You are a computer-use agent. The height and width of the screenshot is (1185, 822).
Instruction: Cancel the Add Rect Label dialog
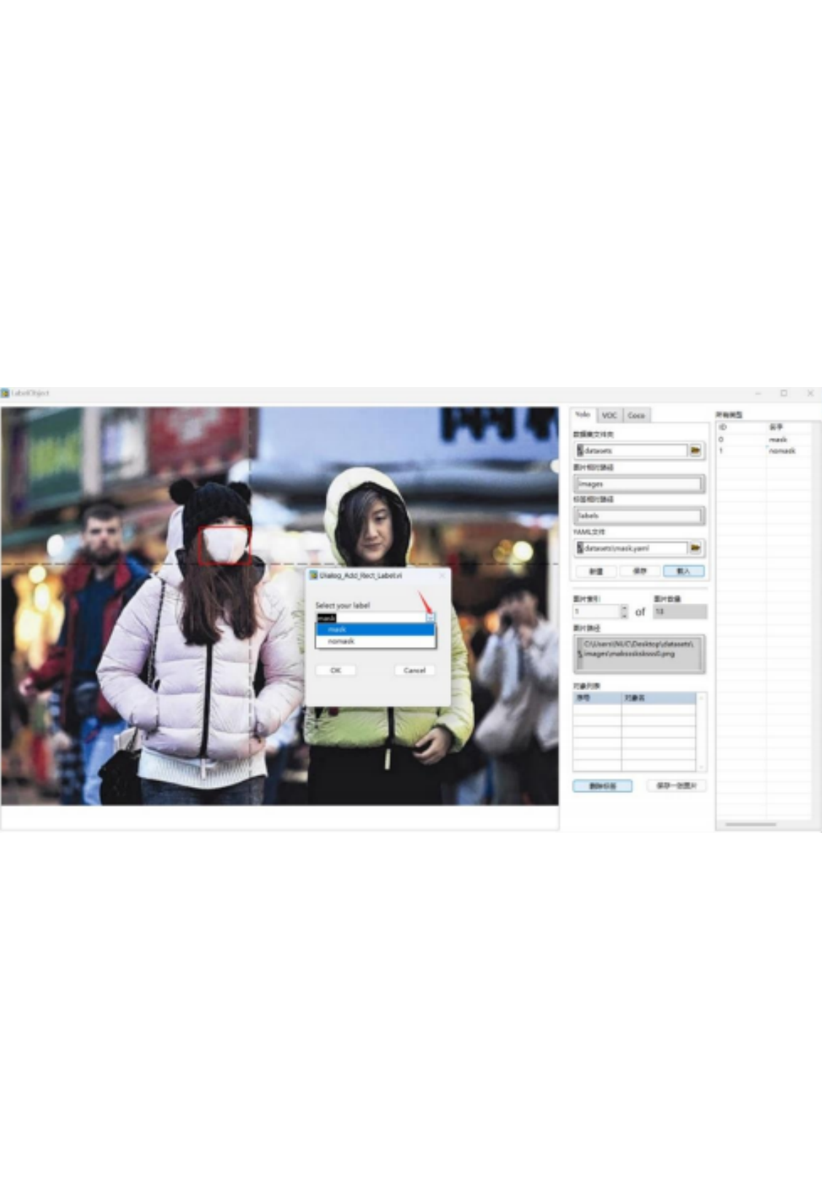[x=414, y=670]
